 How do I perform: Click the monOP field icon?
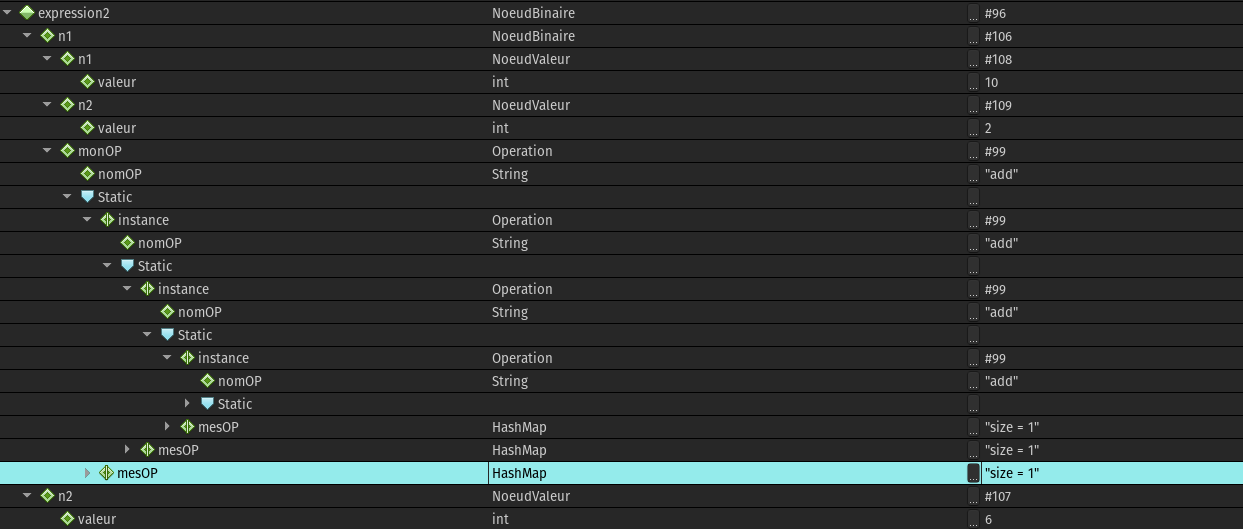(x=67, y=151)
